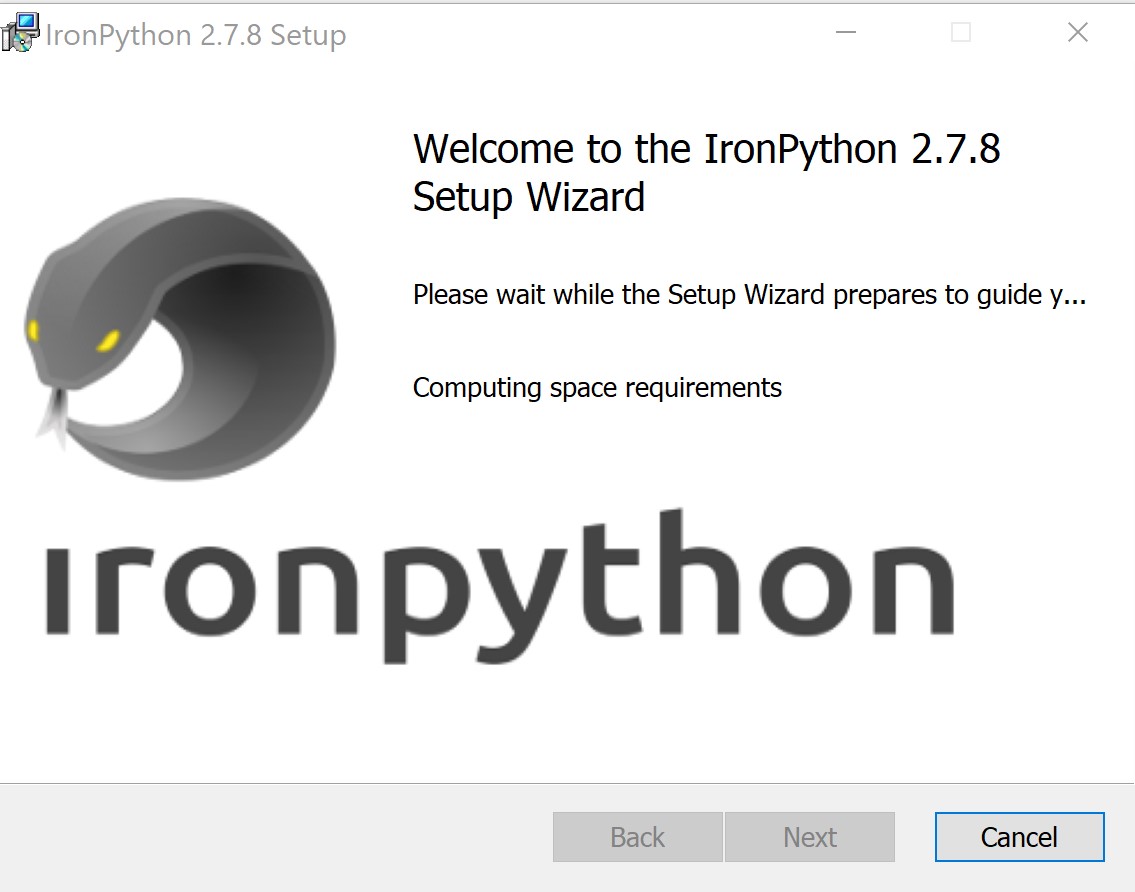Click the IronPython installer icon in the title bar

pyautogui.click(x=20, y=31)
